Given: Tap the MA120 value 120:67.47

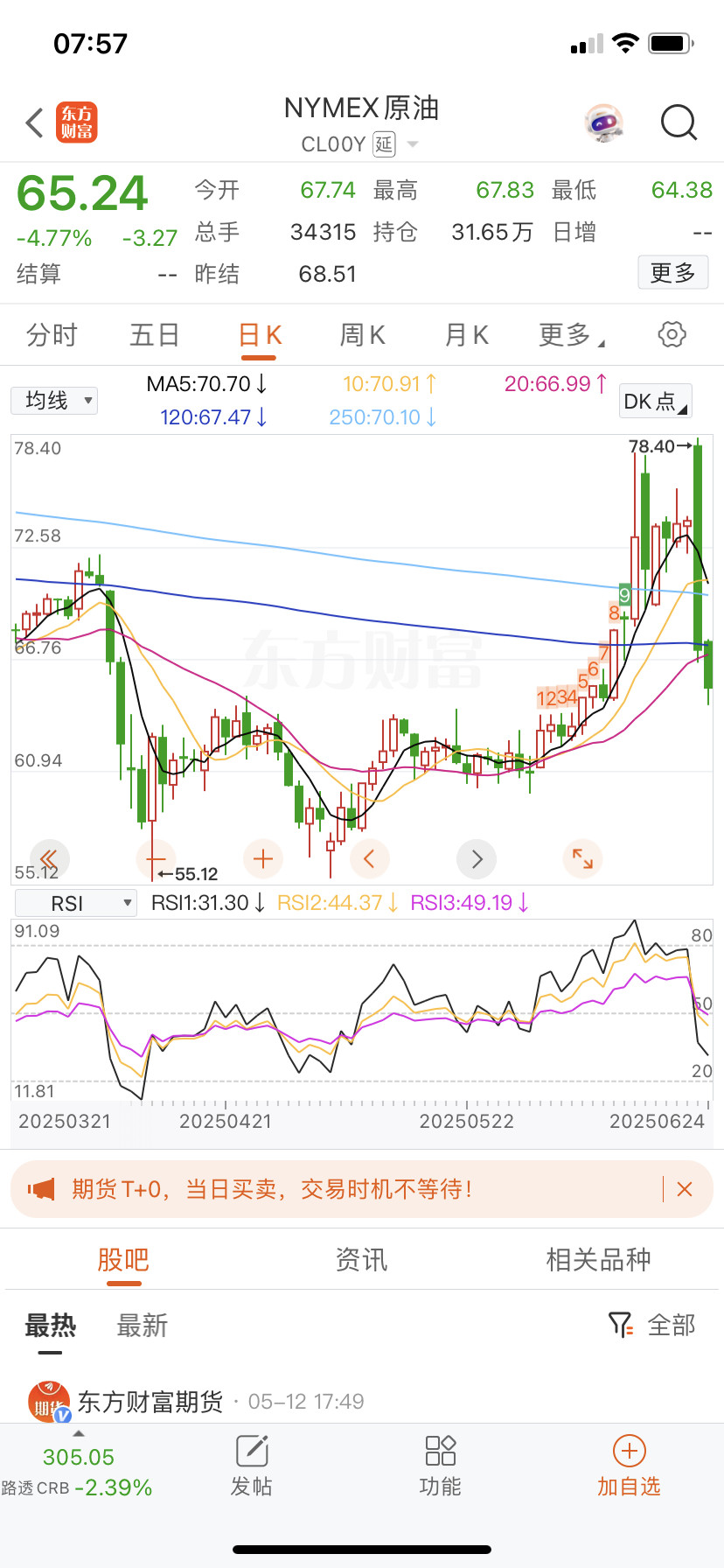Looking at the screenshot, I should 213,417.
